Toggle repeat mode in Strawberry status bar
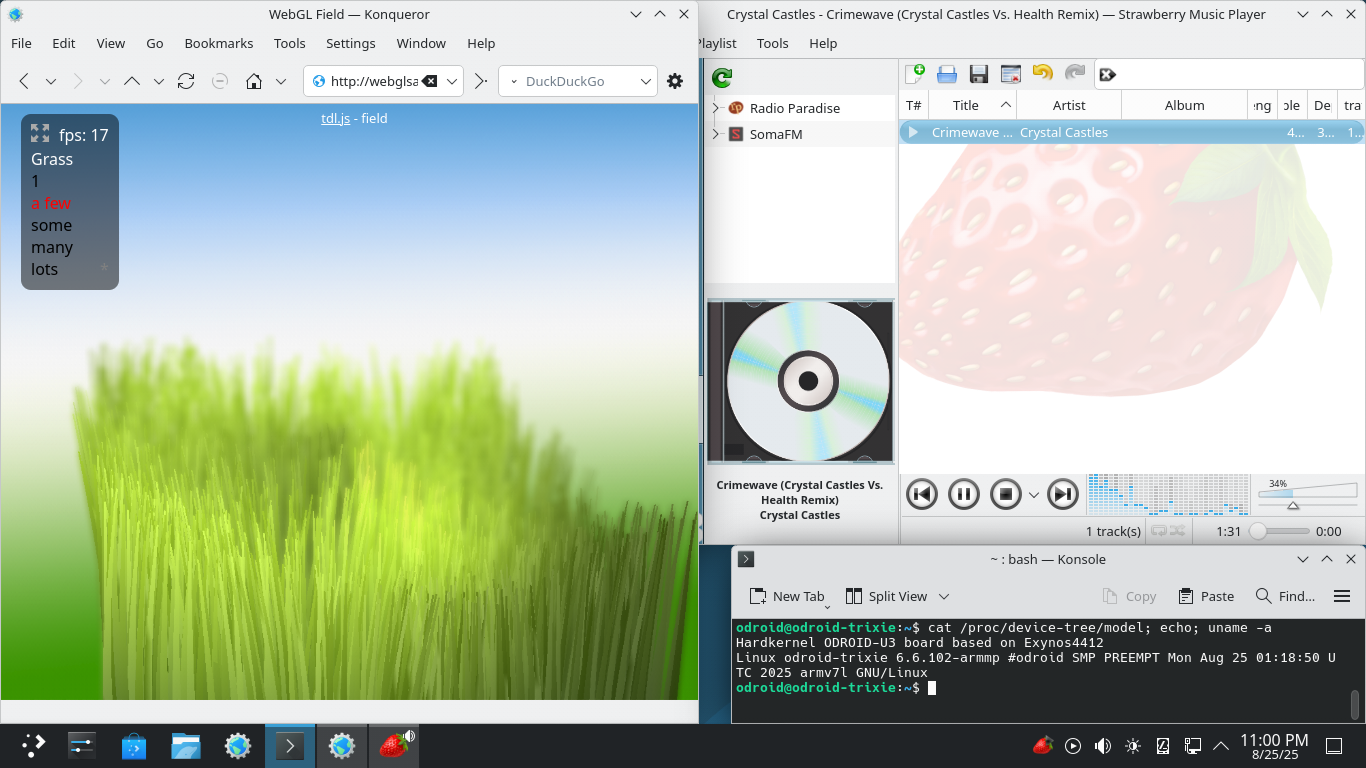 1158,531
